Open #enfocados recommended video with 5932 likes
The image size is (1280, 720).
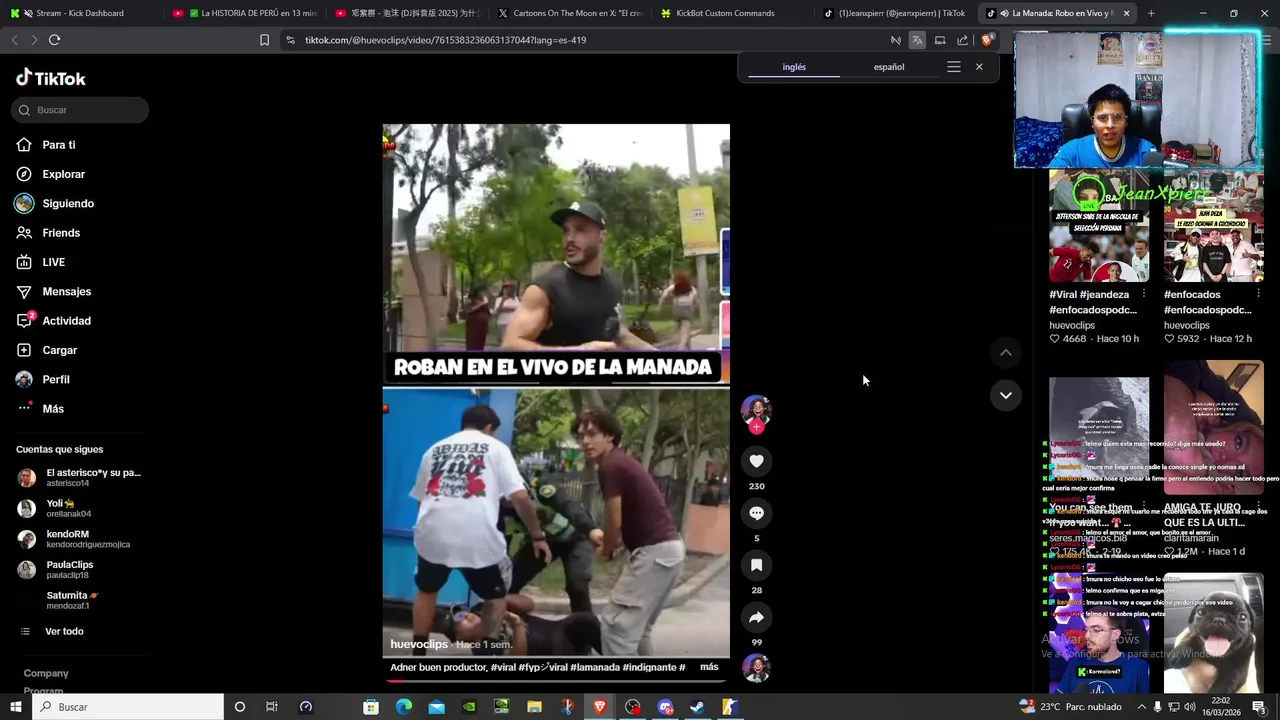click(1214, 227)
